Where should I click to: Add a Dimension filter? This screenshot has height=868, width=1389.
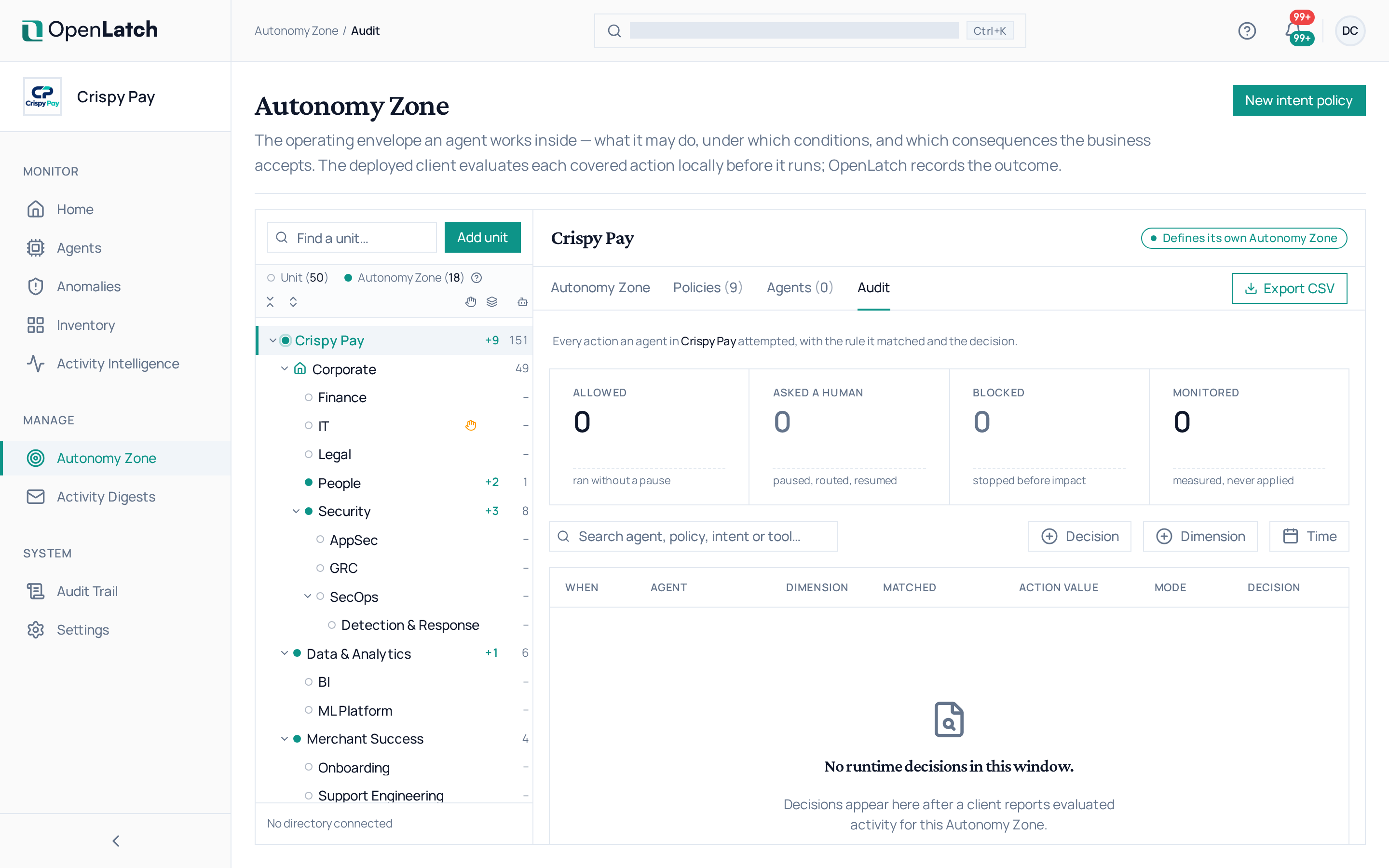[x=1199, y=536]
